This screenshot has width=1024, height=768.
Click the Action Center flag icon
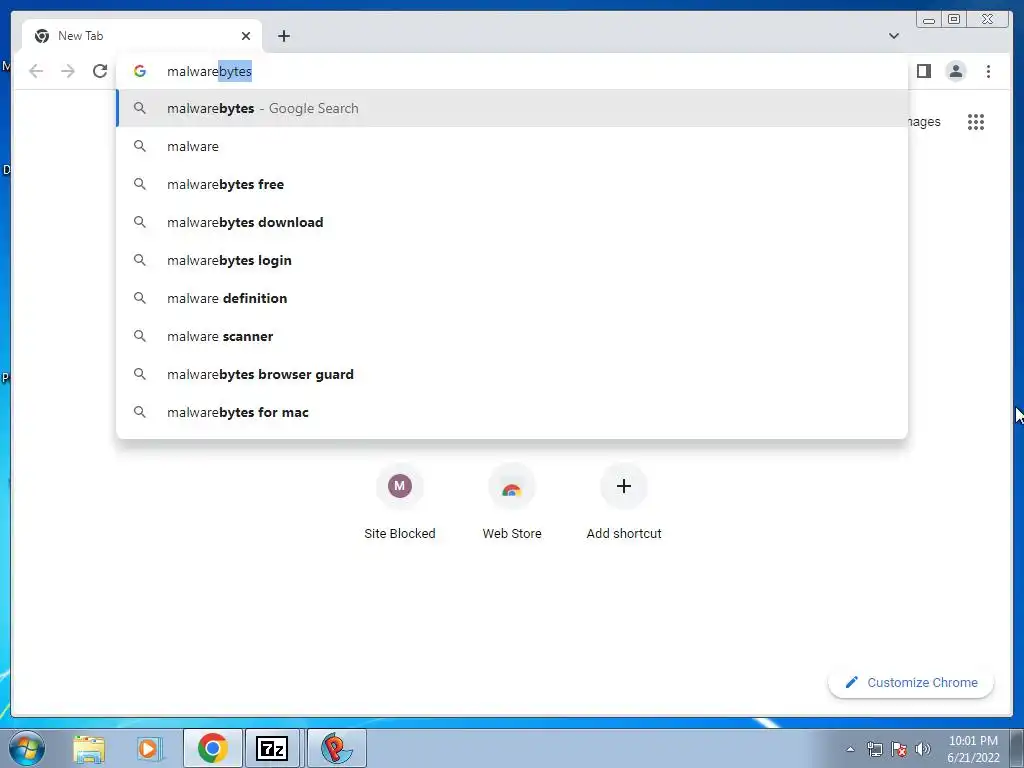(899, 749)
